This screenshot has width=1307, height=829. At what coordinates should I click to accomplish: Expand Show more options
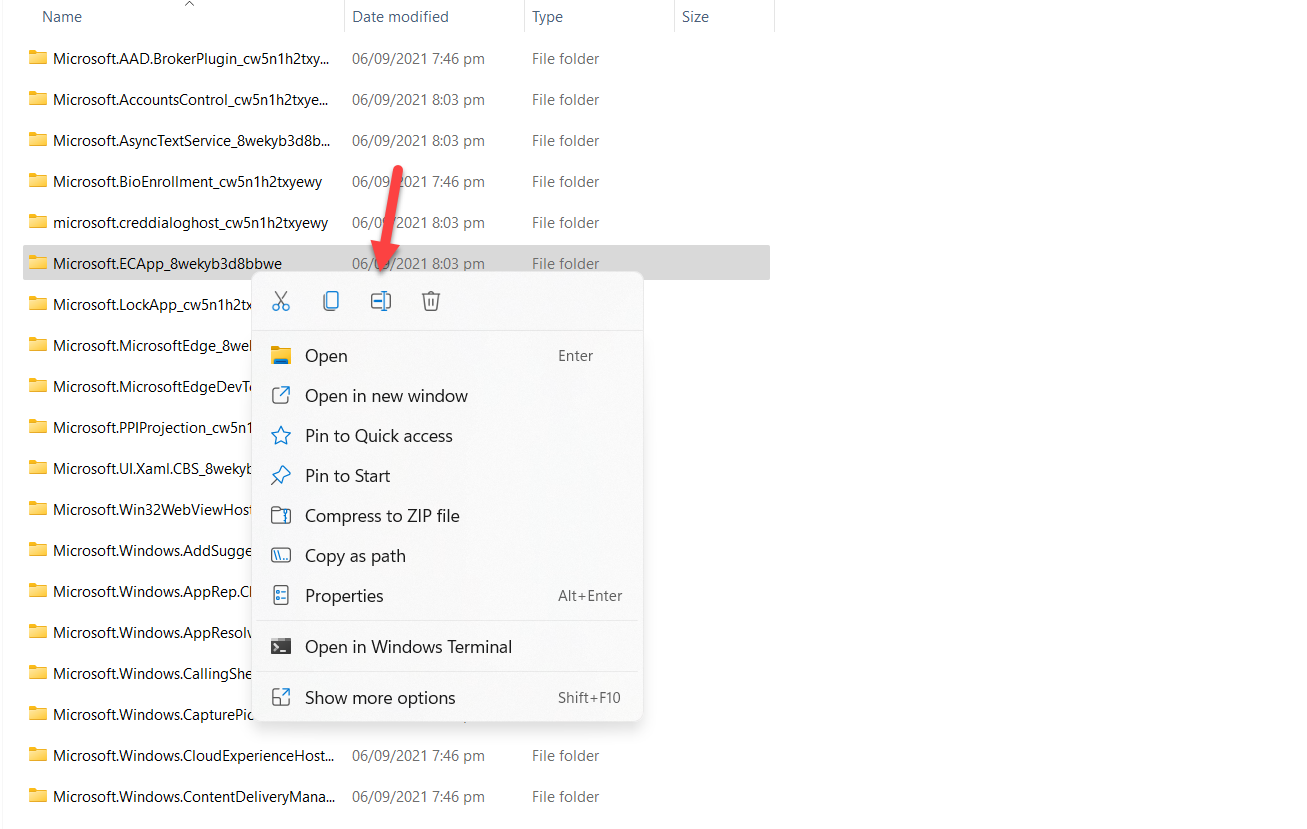(380, 698)
